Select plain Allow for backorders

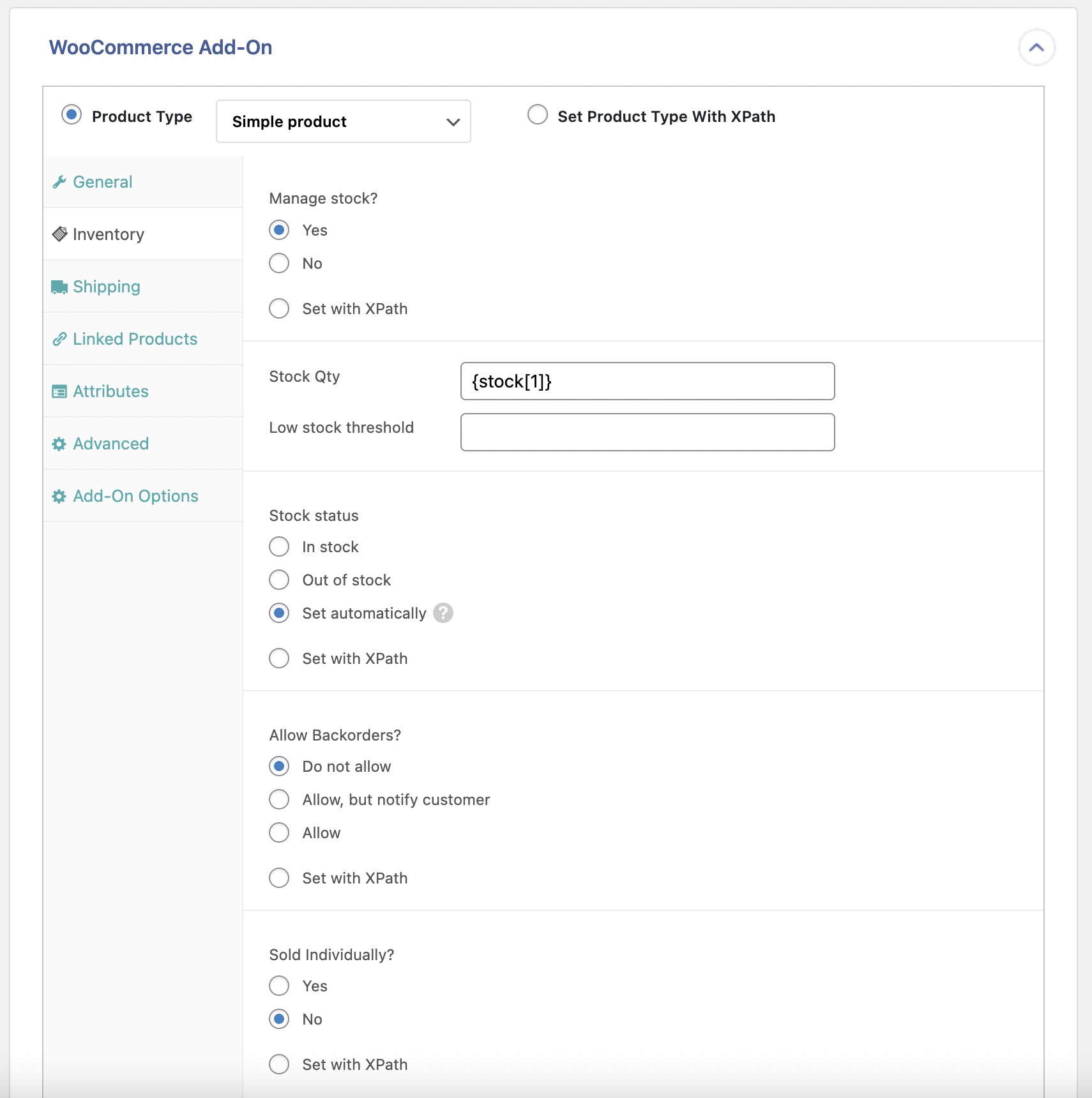coord(279,832)
